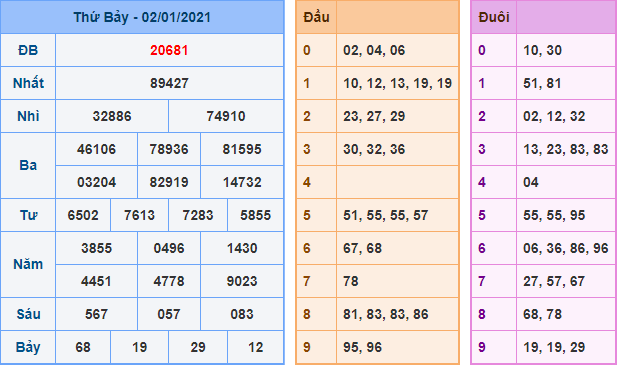Click Ba prize number 82919
This screenshot has width=619, height=365.
pos(169,182)
